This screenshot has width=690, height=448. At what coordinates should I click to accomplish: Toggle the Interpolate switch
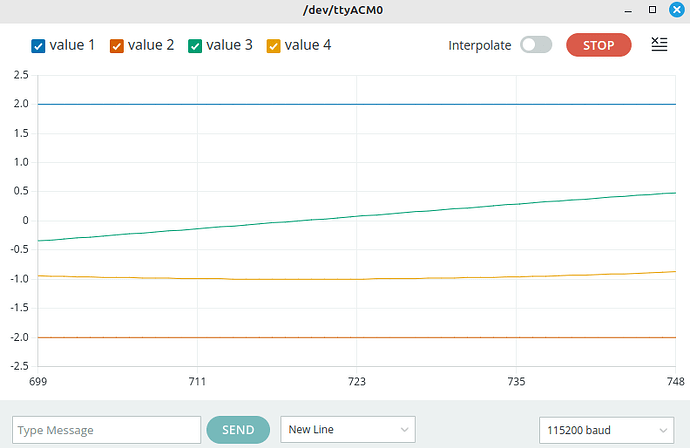[x=536, y=45]
